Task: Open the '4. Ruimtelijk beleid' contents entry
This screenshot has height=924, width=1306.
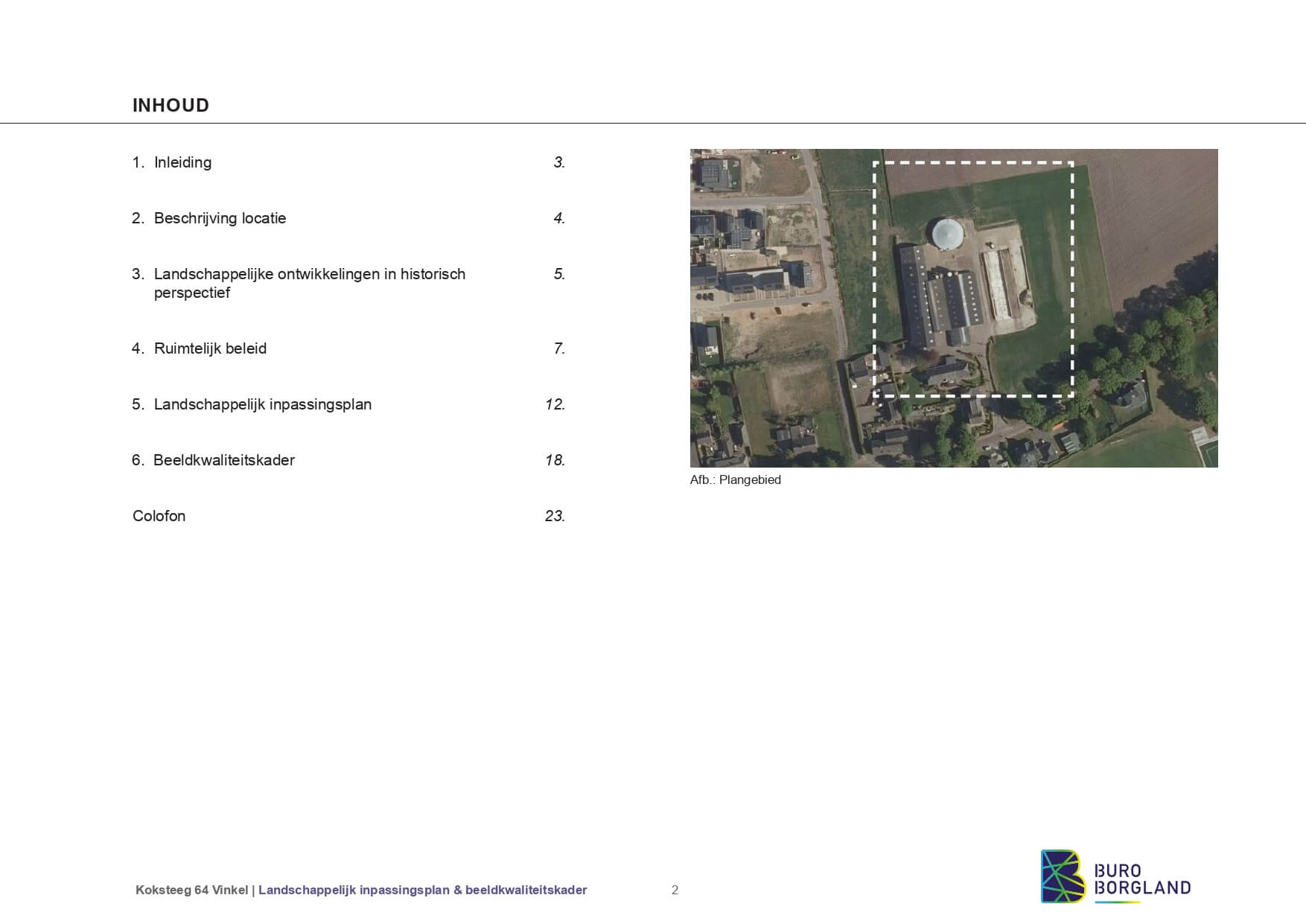Action: click(200, 348)
